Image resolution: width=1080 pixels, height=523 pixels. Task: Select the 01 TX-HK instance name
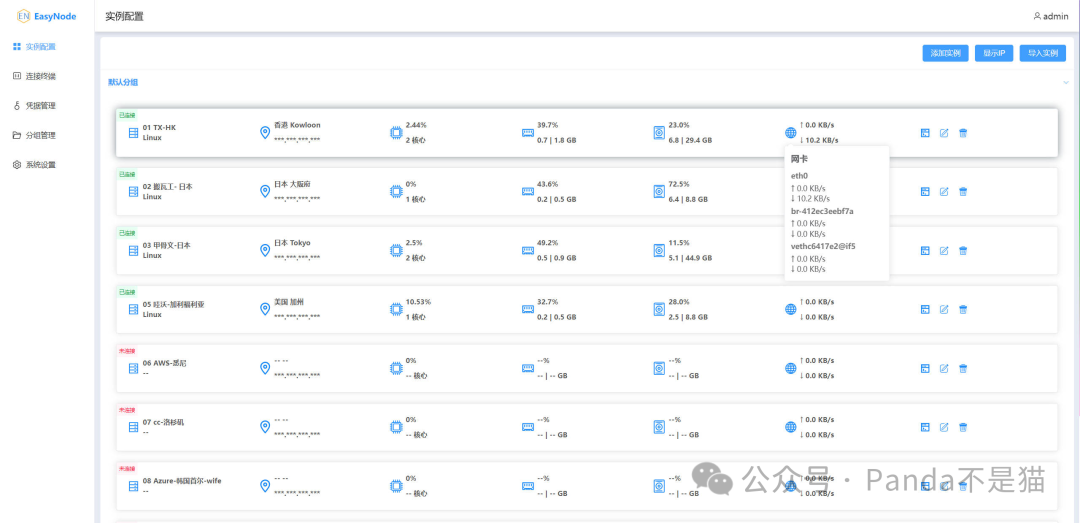coord(159,127)
